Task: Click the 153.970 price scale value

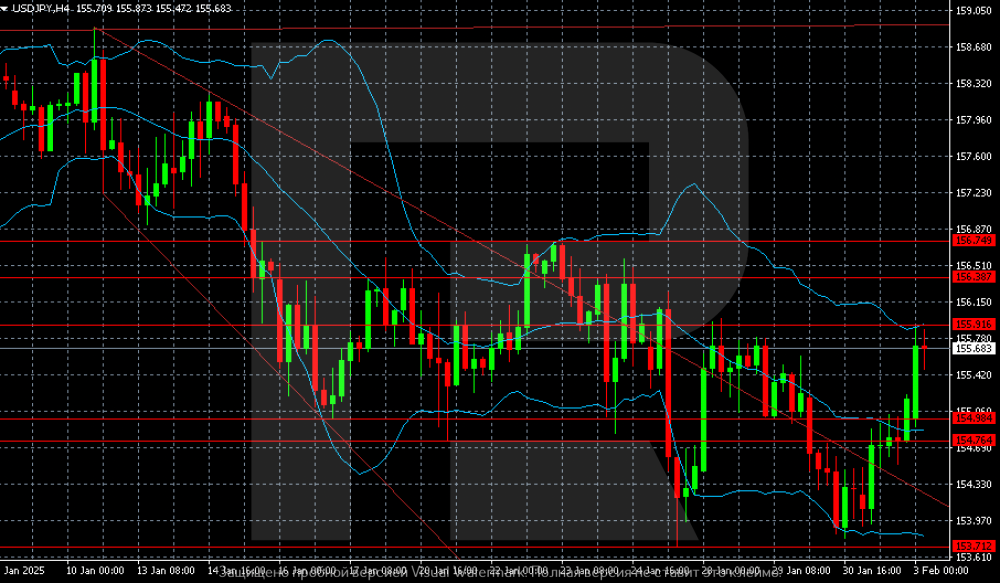Action: click(x=973, y=520)
